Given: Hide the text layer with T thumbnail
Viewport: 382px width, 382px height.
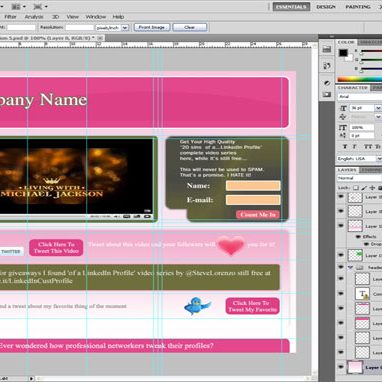Looking at the screenshot, I should coord(341,293).
